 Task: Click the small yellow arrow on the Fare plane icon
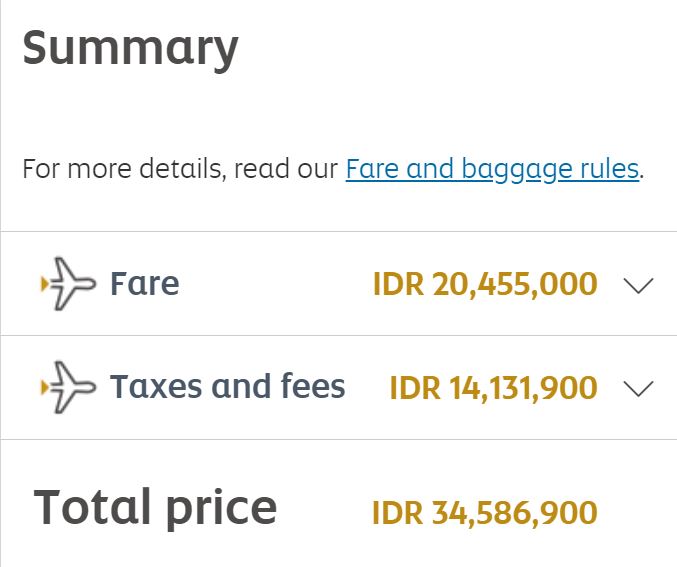pyautogui.click(x=43, y=285)
